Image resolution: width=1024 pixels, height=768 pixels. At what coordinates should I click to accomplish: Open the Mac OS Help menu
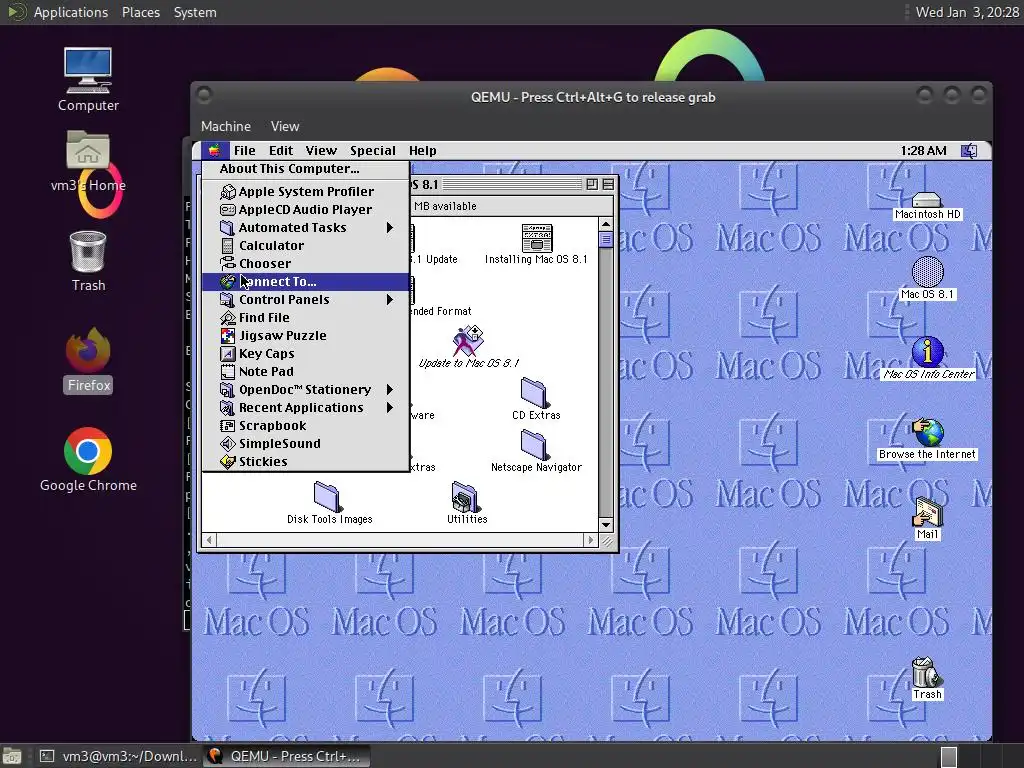(x=423, y=151)
